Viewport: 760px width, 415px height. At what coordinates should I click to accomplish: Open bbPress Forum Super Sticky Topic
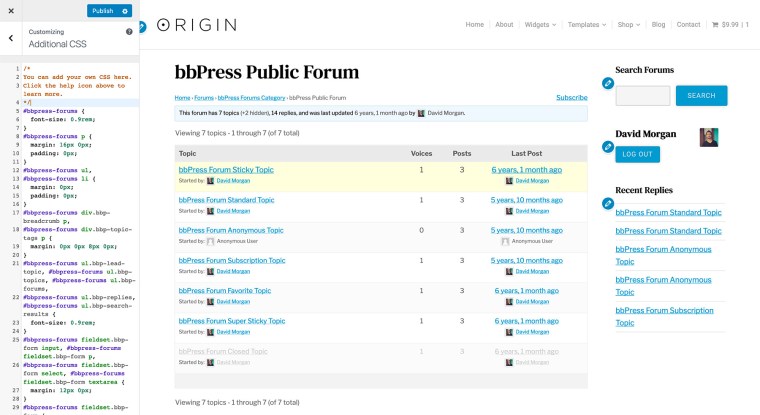[232, 321]
